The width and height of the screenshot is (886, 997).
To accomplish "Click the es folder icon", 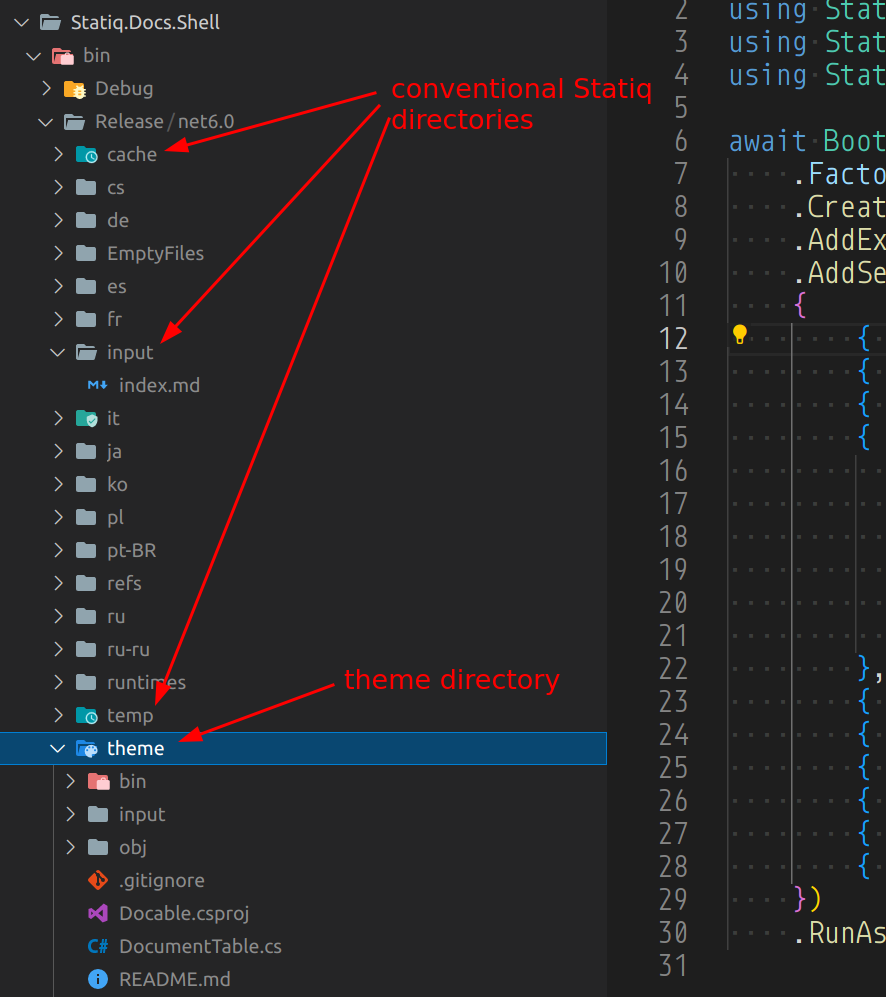I will coord(86,287).
